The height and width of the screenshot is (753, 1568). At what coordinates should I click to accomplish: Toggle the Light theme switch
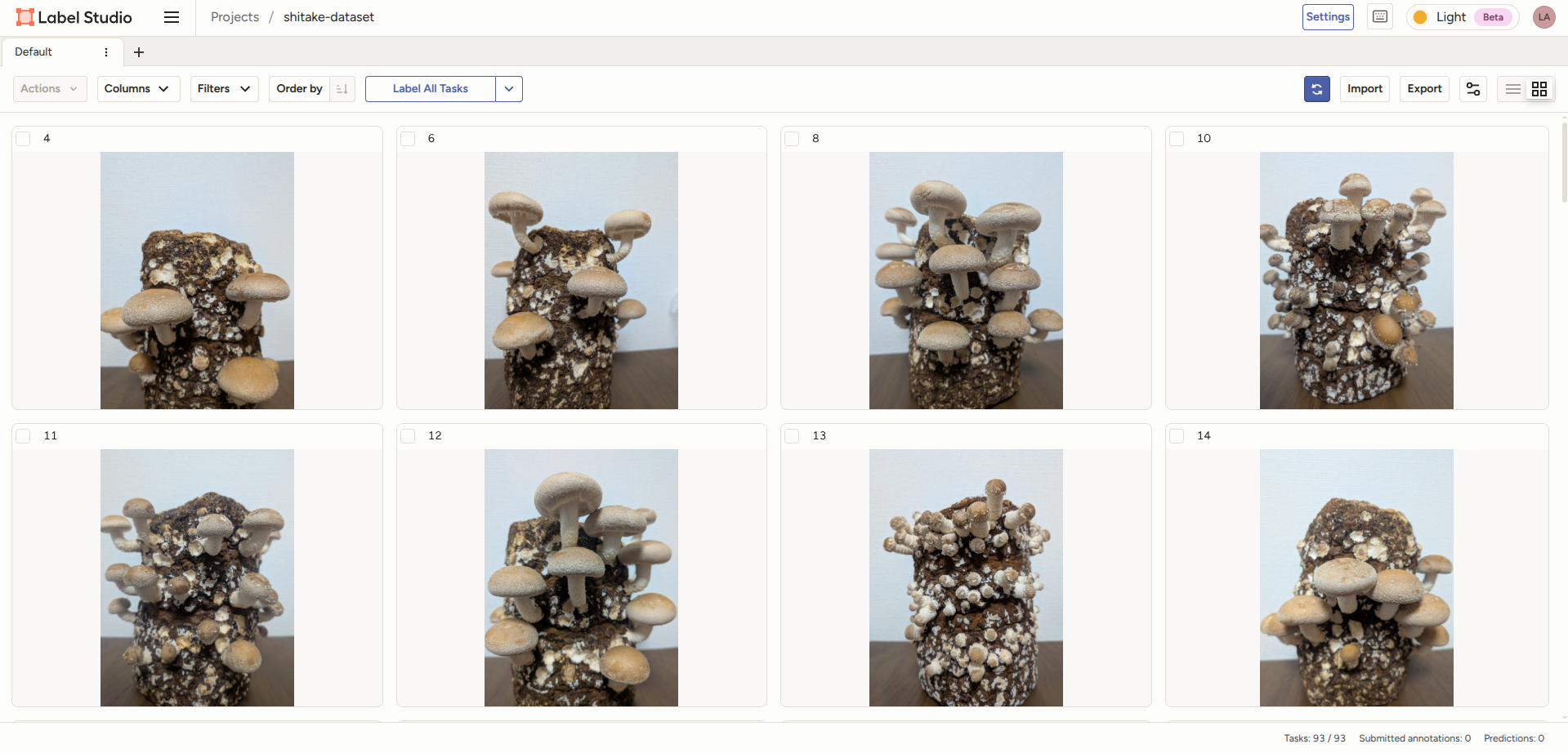[x=1462, y=17]
